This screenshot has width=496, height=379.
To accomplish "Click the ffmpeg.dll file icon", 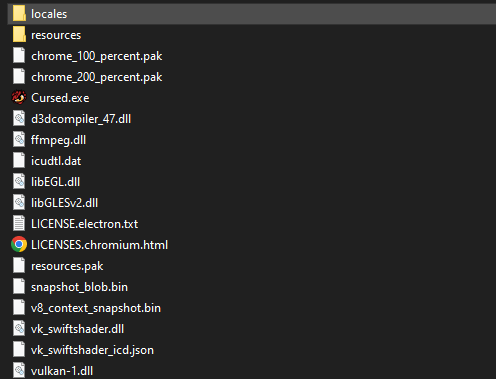I will 19,140.
